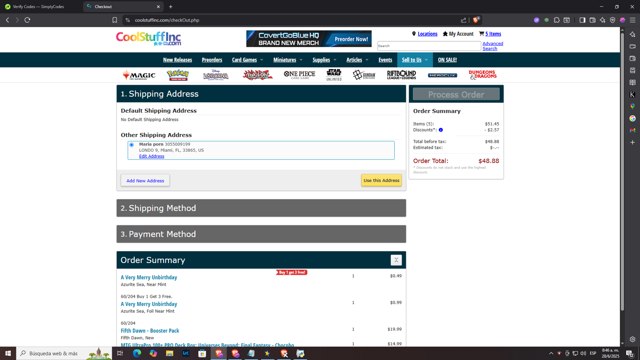Open the Star Wars Unlimited logo

click(334, 75)
